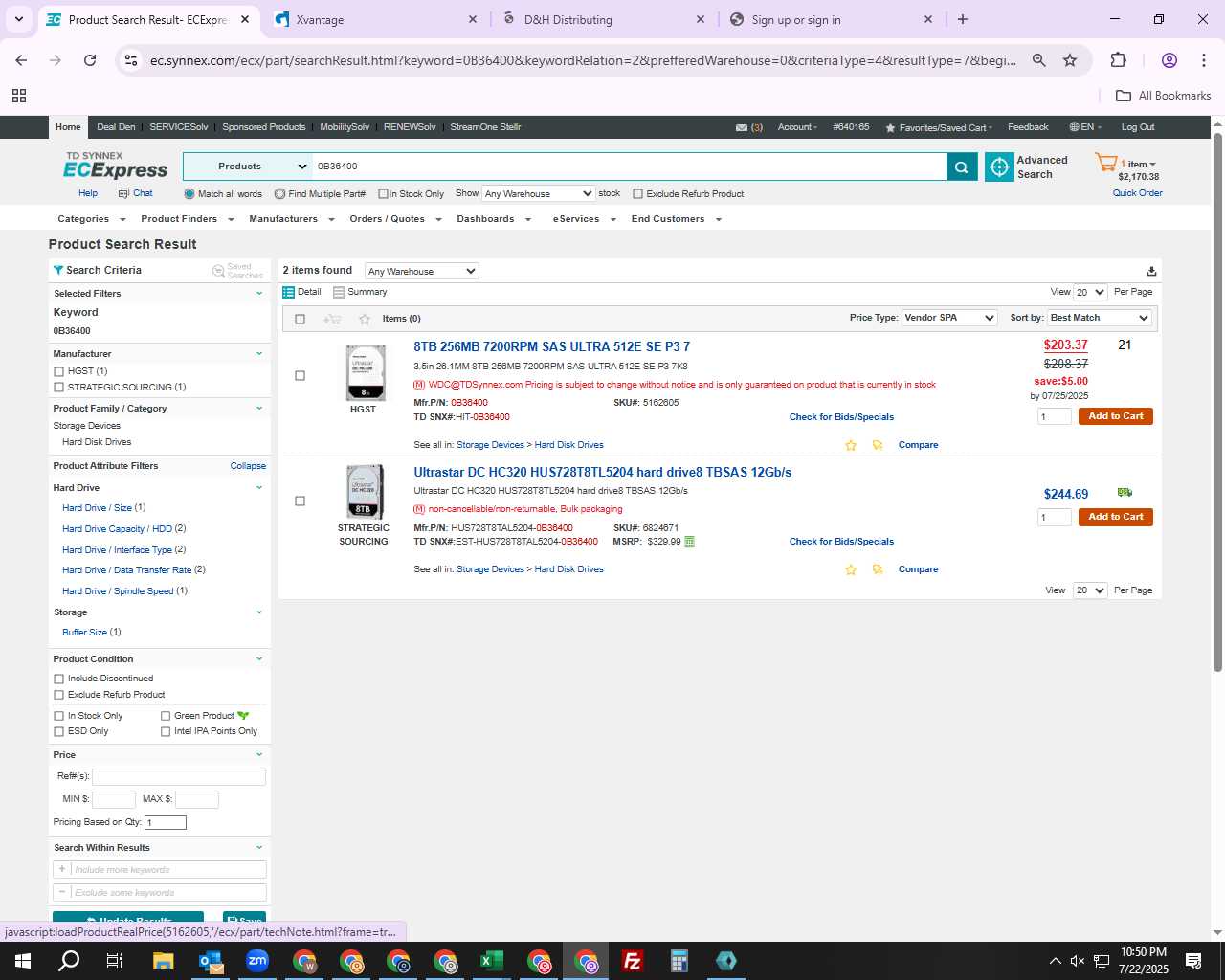Open the Categories menu

tap(90, 219)
